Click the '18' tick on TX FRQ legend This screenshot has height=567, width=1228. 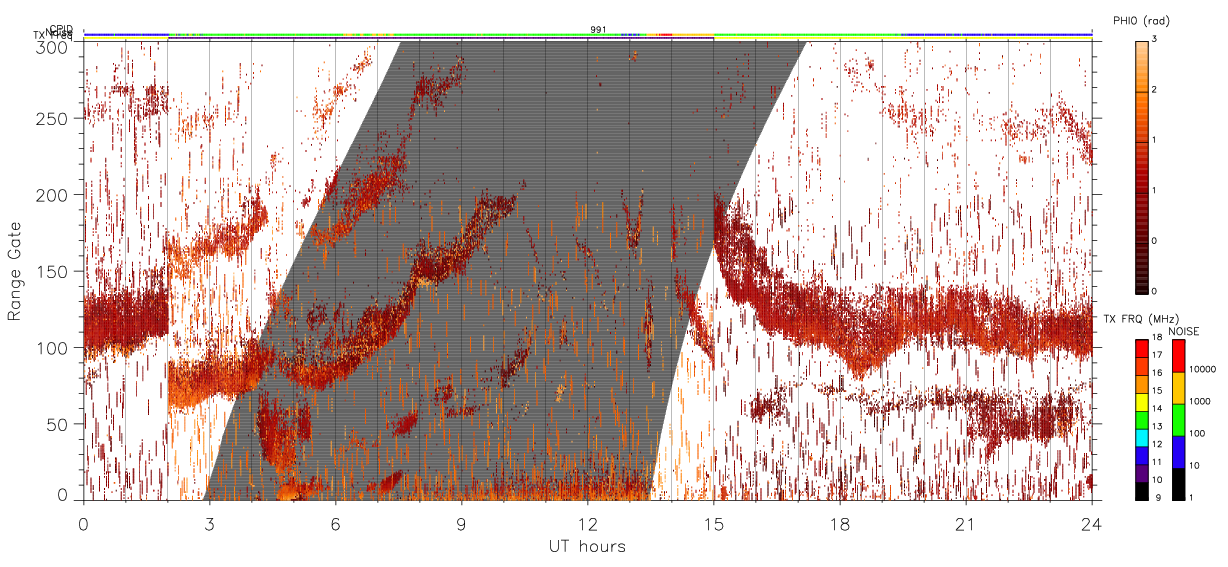click(x=1157, y=337)
